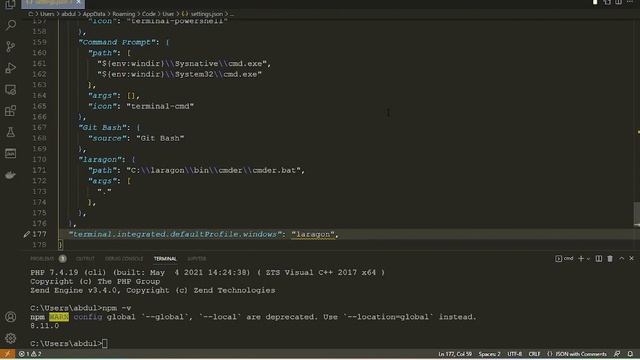
Task: Switch to the Jupyter panel tab
Action: coord(197,258)
